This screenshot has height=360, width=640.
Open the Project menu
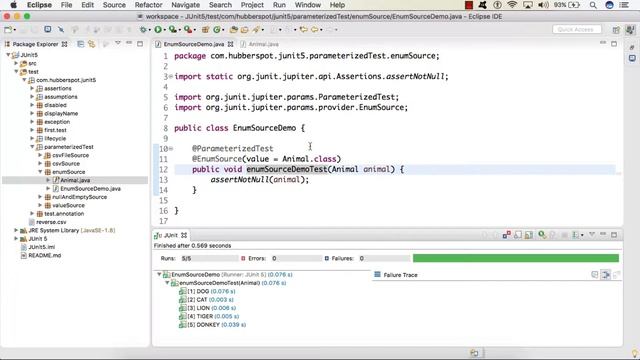coord(252,5)
